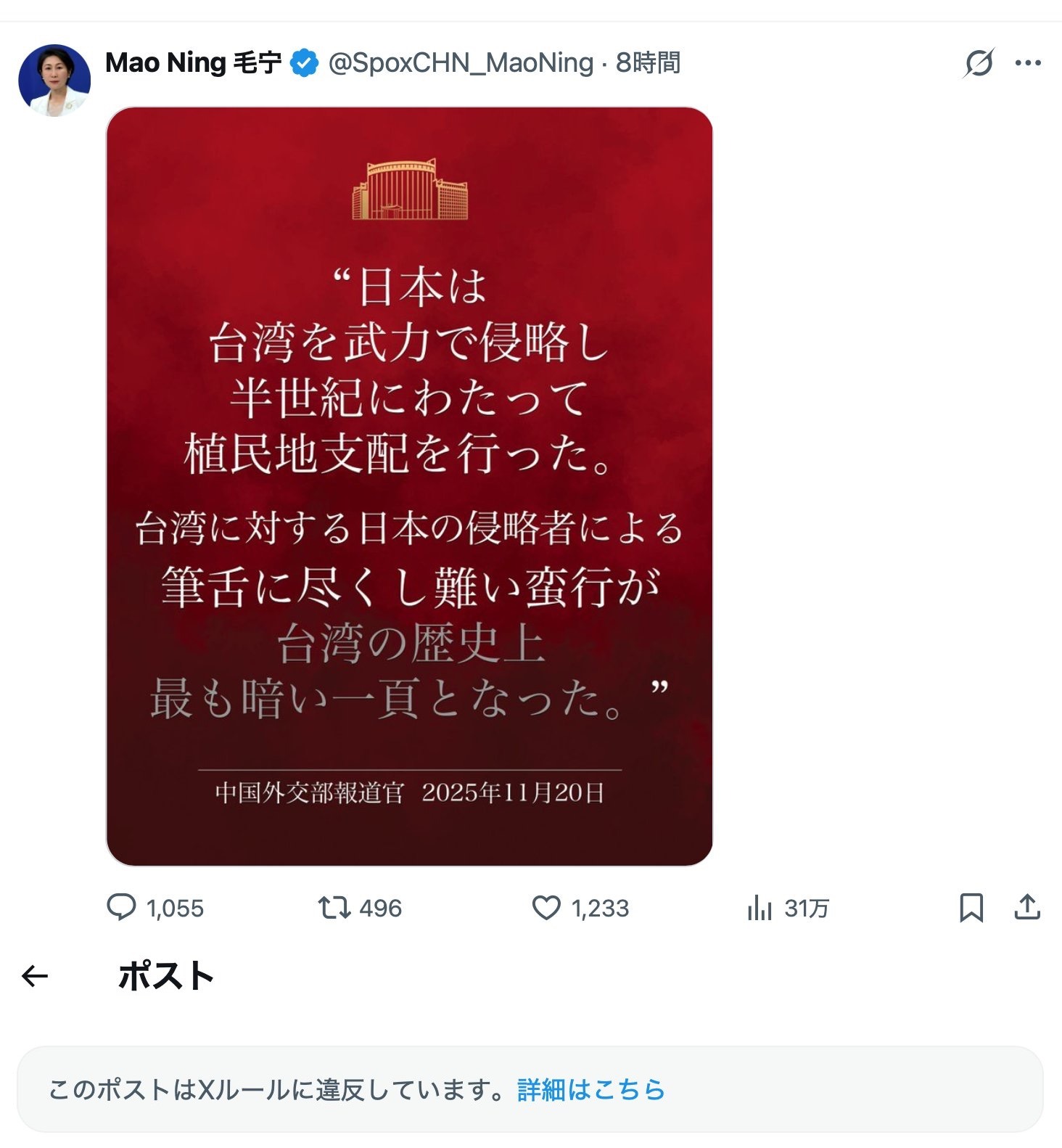Image resolution: width=1062 pixels, height=1148 pixels.
Task: Open the reply comment icon
Action: (121, 908)
